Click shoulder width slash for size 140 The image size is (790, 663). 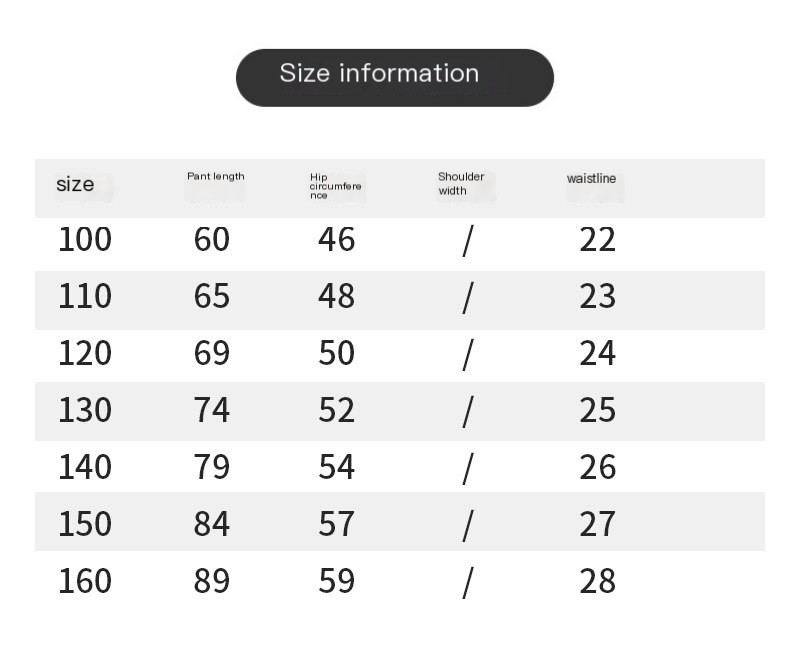pos(468,469)
